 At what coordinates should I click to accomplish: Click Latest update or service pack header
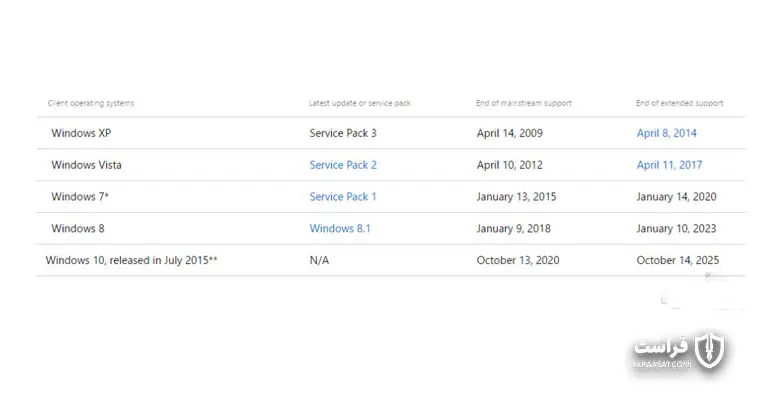point(360,103)
